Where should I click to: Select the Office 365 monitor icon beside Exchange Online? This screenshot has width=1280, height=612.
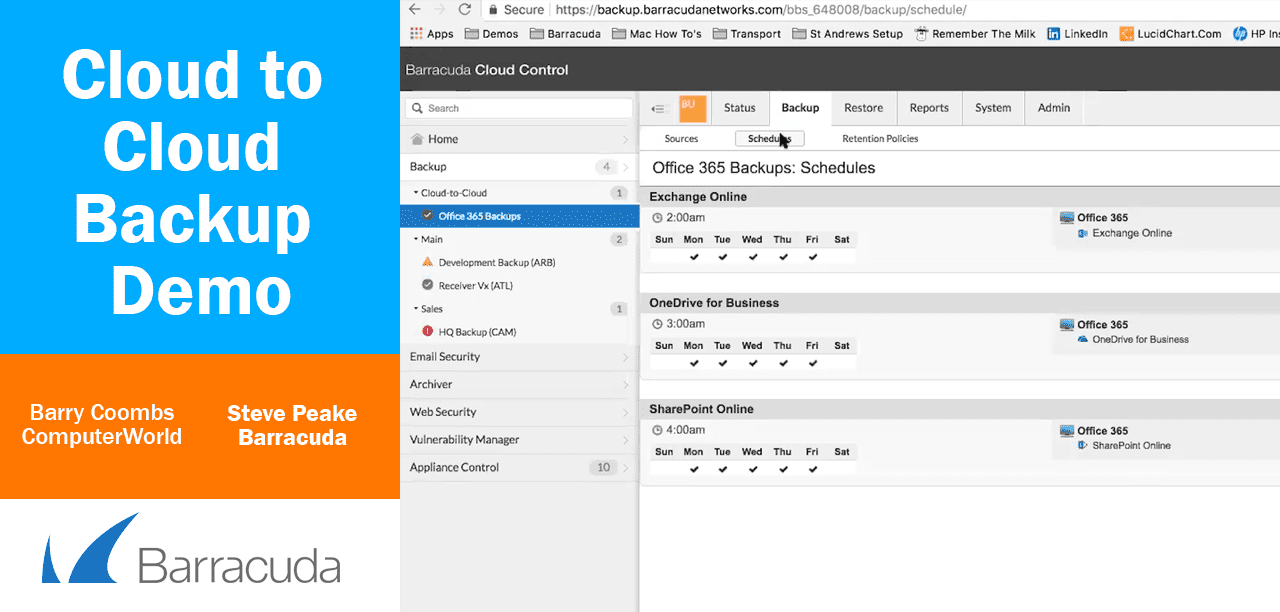(x=1066, y=217)
